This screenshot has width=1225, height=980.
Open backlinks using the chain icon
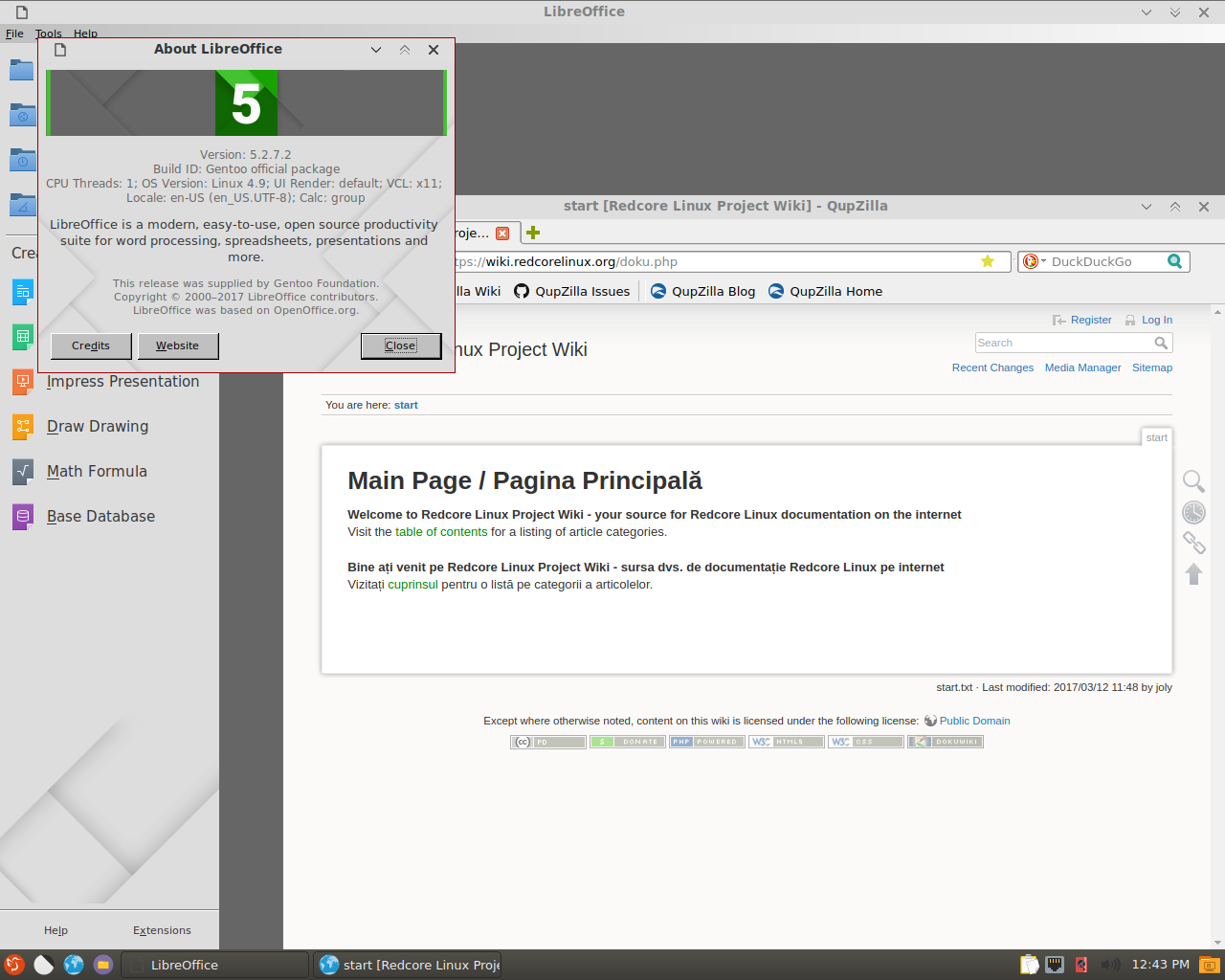point(1193,543)
